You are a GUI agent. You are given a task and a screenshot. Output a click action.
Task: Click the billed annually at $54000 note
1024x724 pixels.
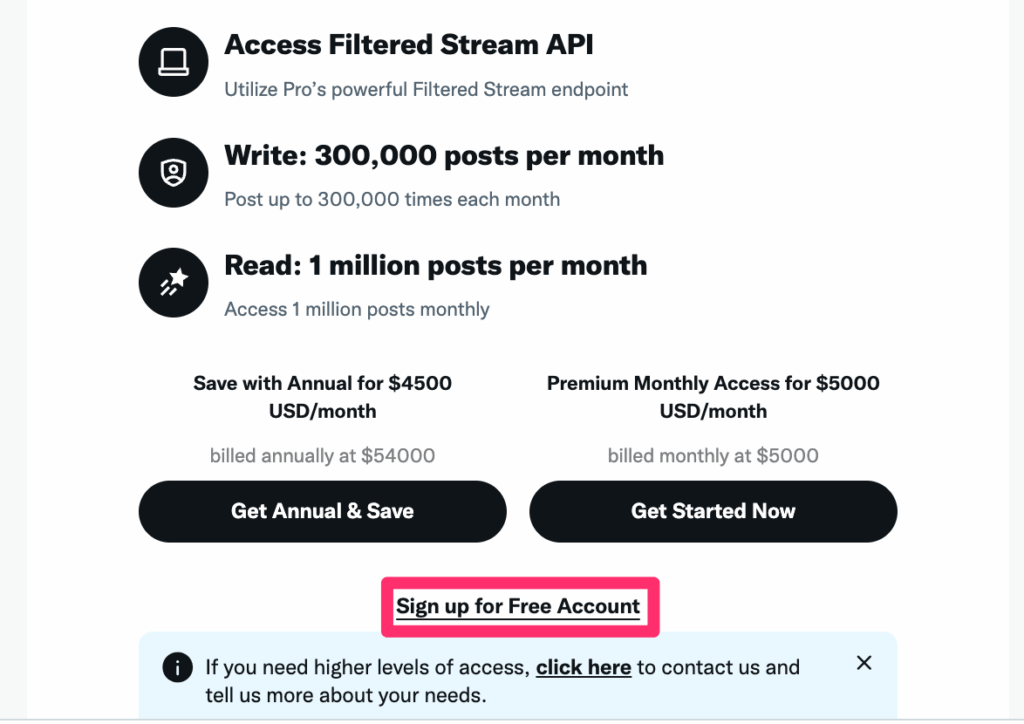tap(322, 456)
